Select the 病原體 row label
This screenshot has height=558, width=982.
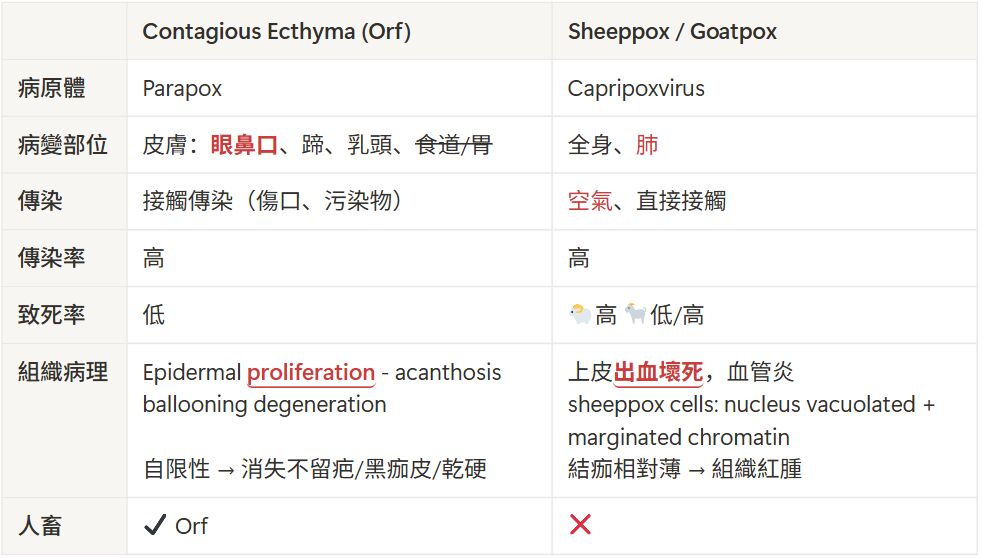52,89
